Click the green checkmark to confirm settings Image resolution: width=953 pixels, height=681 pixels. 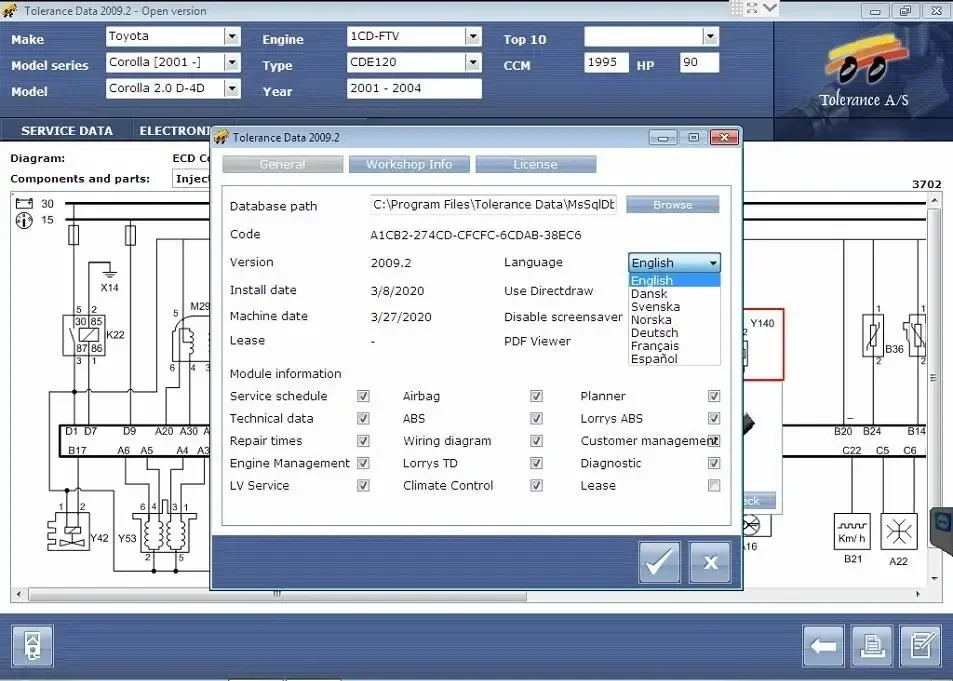click(x=659, y=562)
